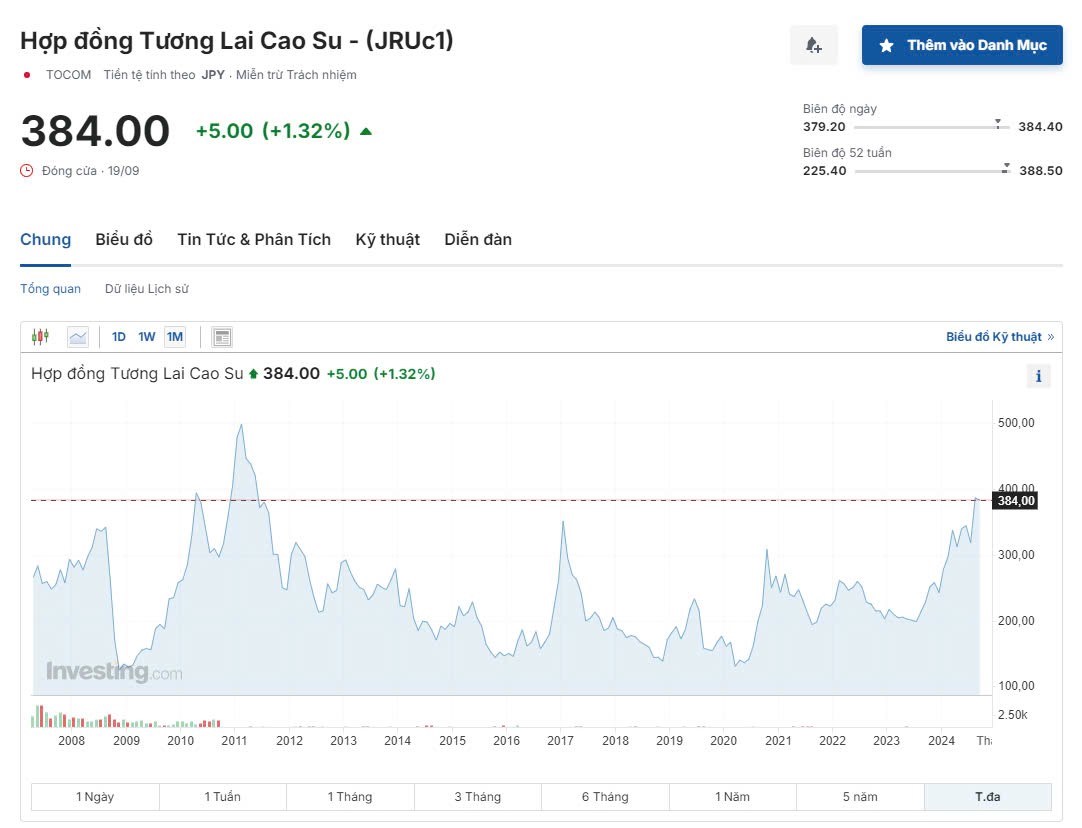Switch chart to candlestick view

coord(40,337)
